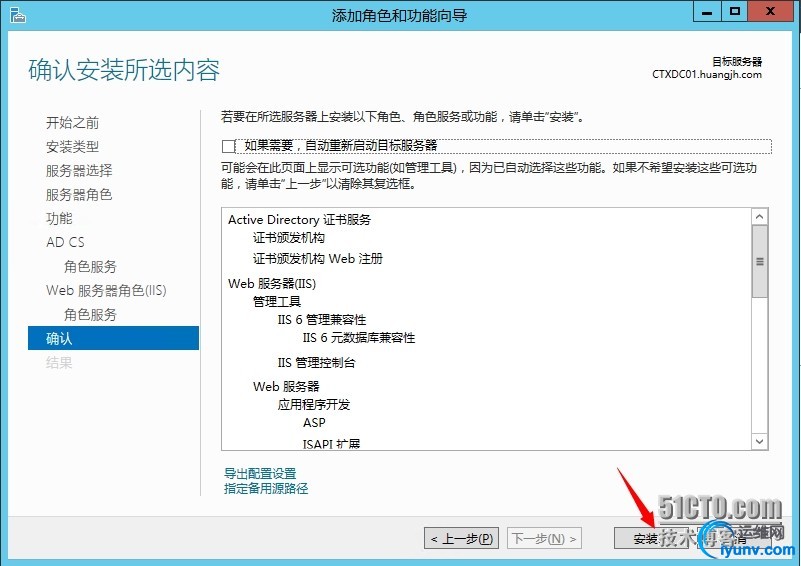This screenshot has width=801, height=566.
Task: Select the 管理工具 list entry
Action: pyautogui.click(x=277, y=301)
